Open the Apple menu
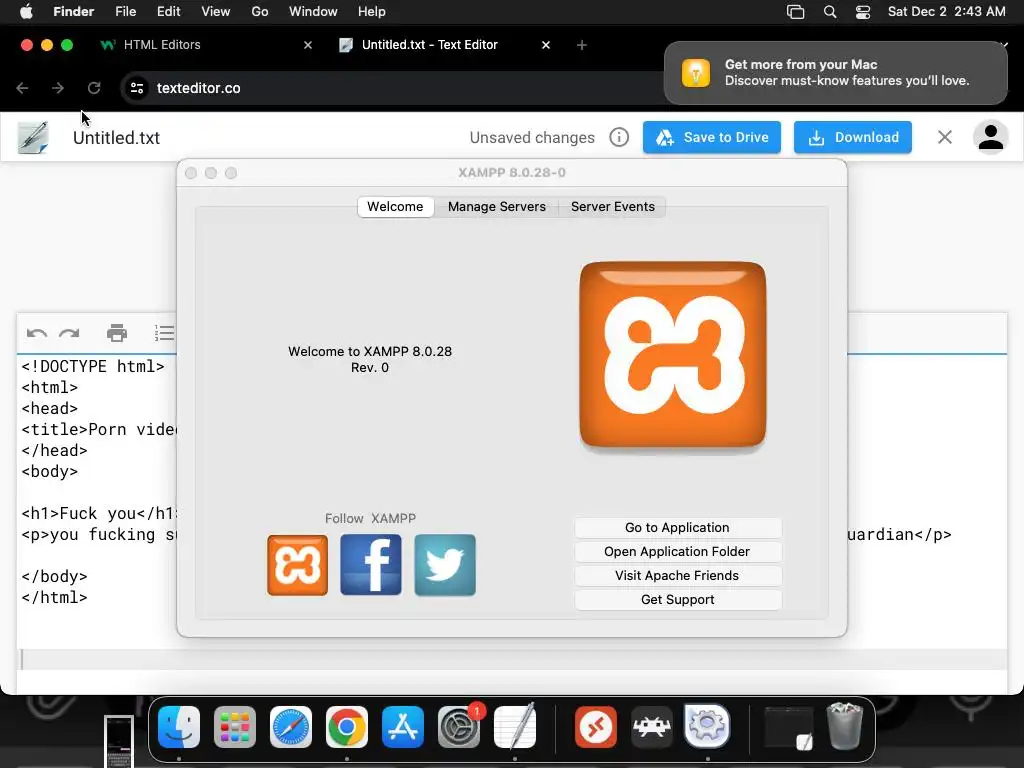The height and width of the screenshot is (768, 1024). tap(26, 12)
